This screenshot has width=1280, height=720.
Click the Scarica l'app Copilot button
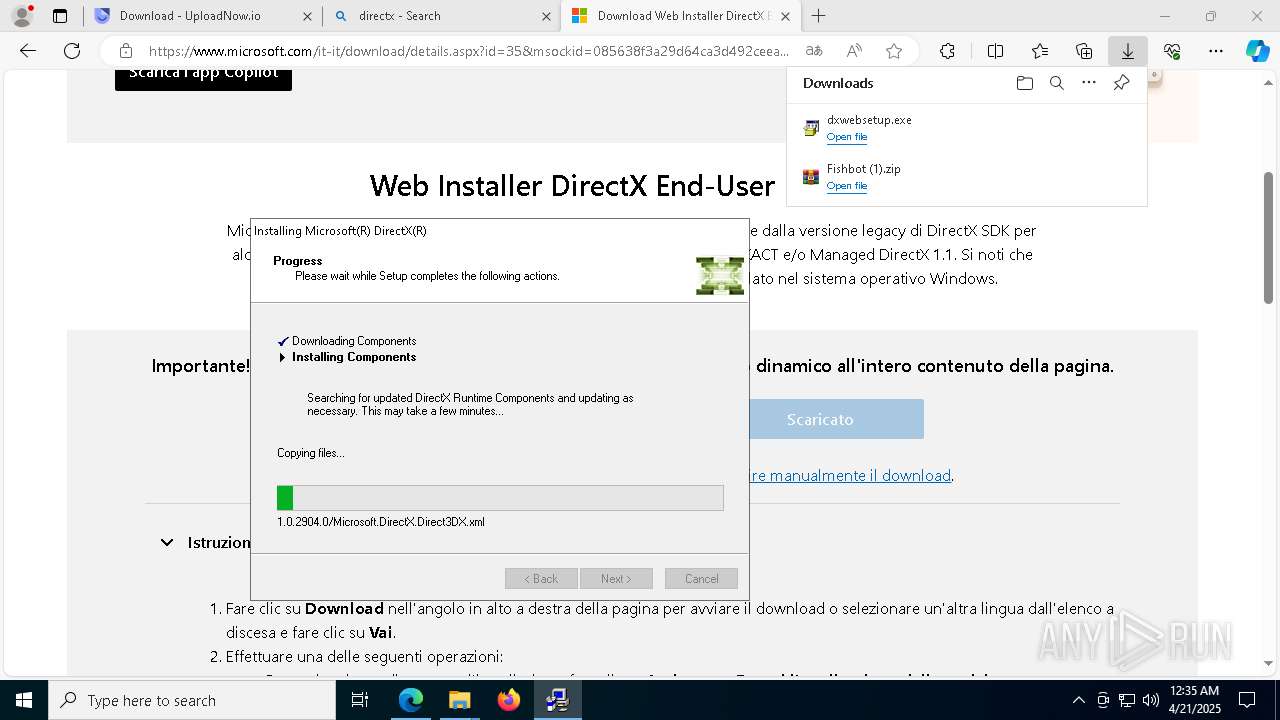[203, 77]
